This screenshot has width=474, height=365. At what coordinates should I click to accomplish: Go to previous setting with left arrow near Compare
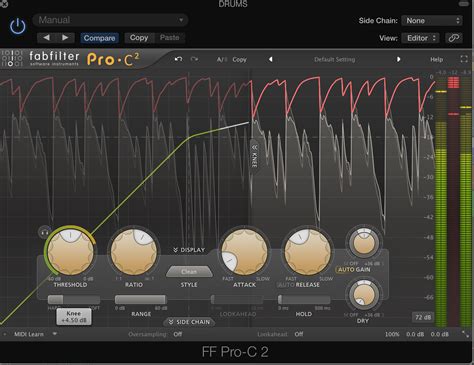pyautogui.click(x=46, y=38)
